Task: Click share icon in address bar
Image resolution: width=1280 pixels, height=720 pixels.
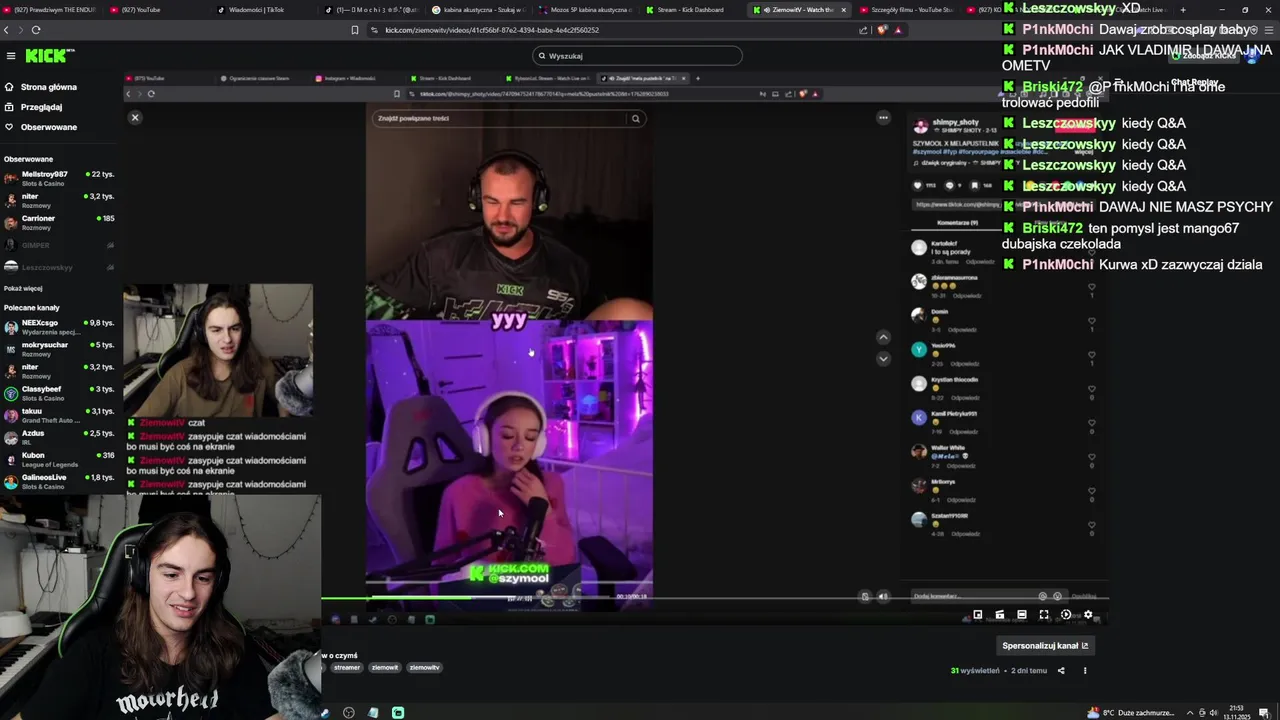Action: 863,30
